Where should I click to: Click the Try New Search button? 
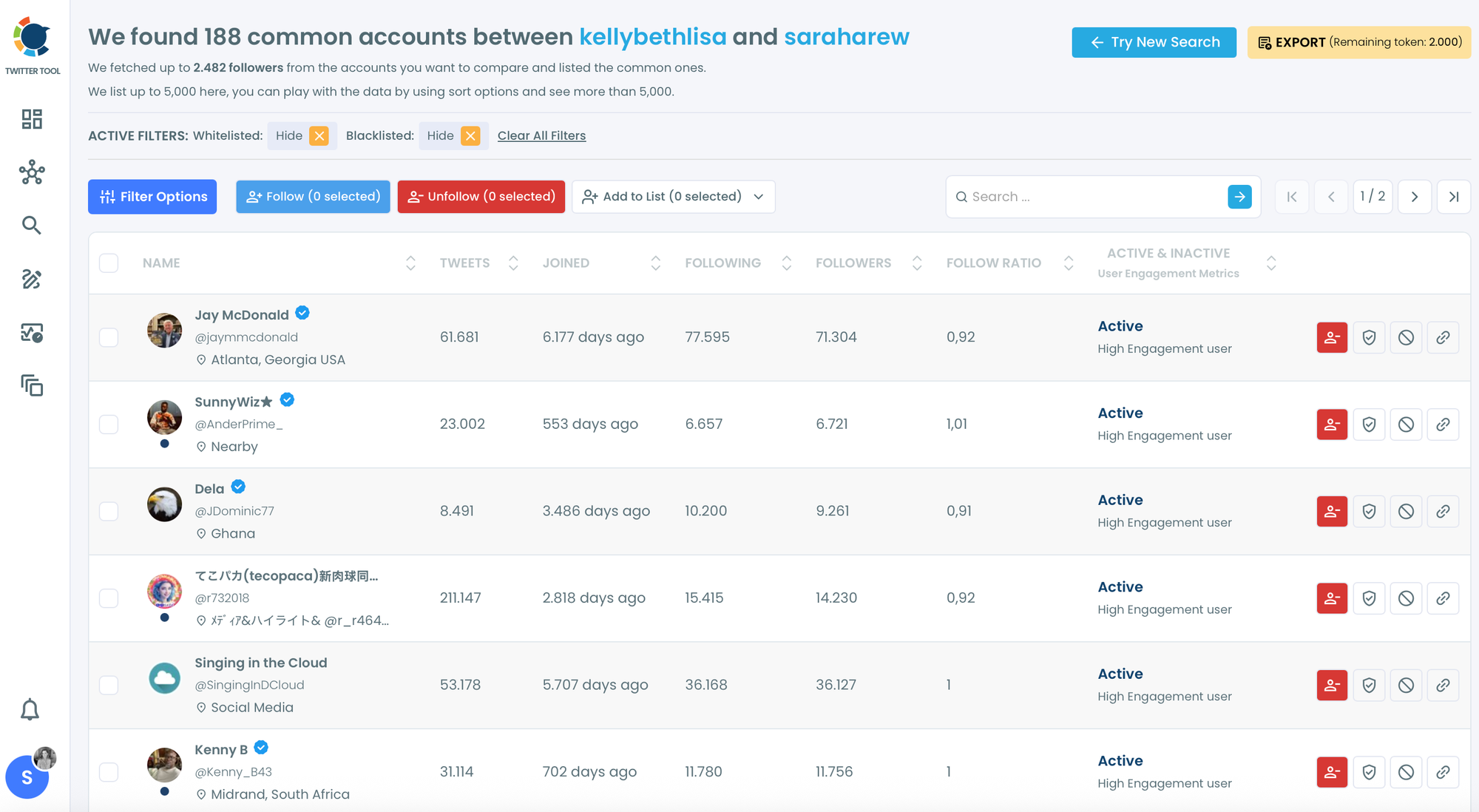coord(1154,42)
